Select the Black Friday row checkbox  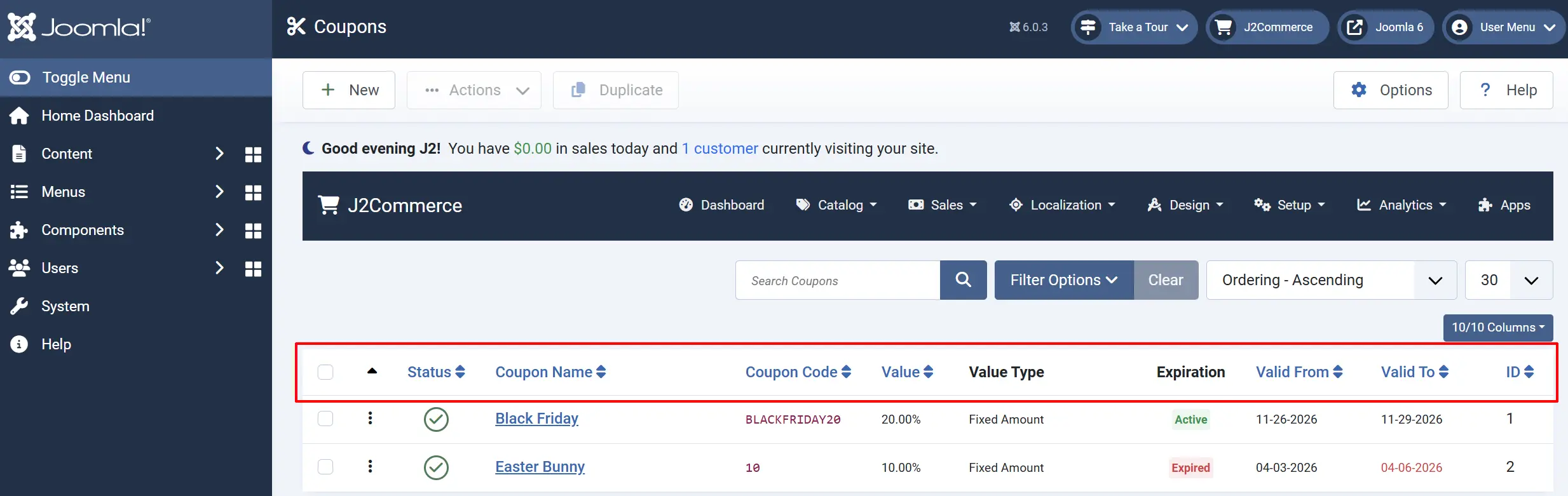click(x=325, y=419)
